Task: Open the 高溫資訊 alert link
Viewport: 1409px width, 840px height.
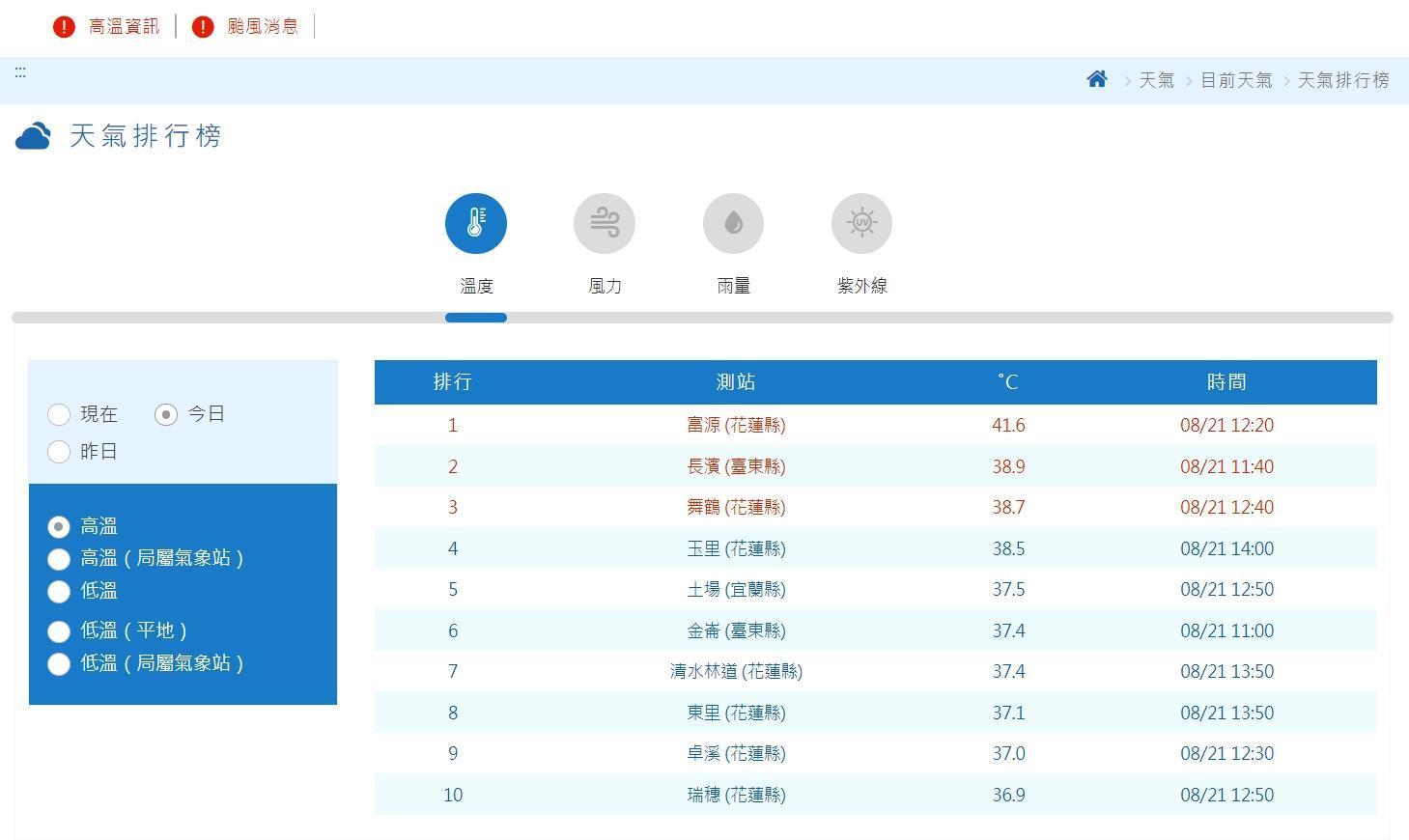Action: pyautogui.click(x=124, y=27)
